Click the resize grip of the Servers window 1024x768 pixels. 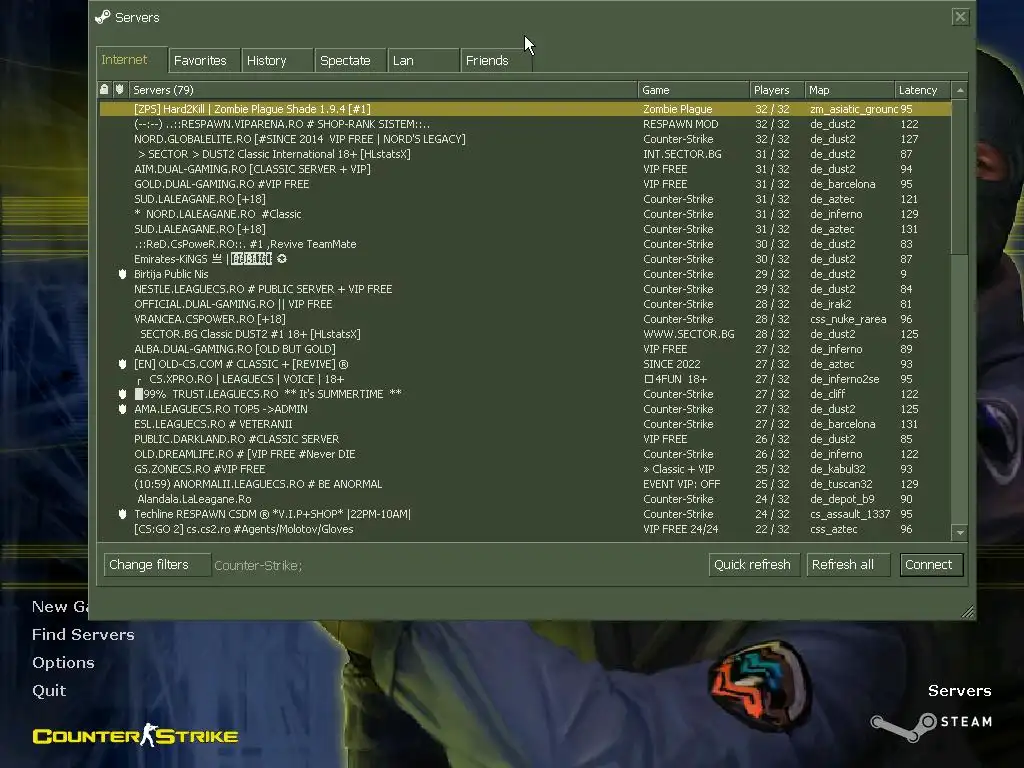click(x=968, y=612)
